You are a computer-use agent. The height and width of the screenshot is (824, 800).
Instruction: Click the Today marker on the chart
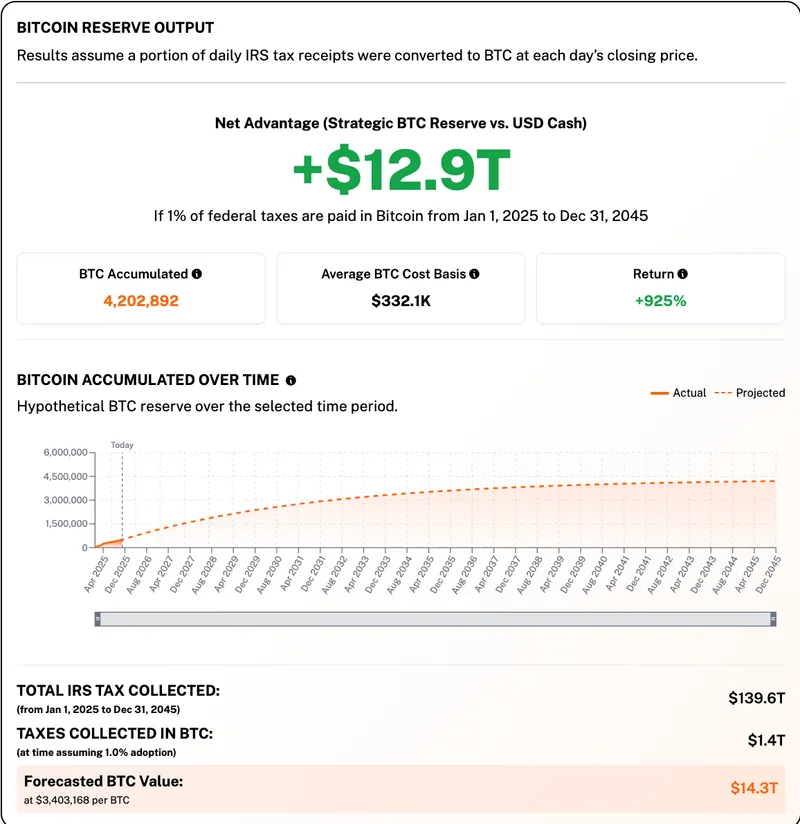[x=122, y=445]
